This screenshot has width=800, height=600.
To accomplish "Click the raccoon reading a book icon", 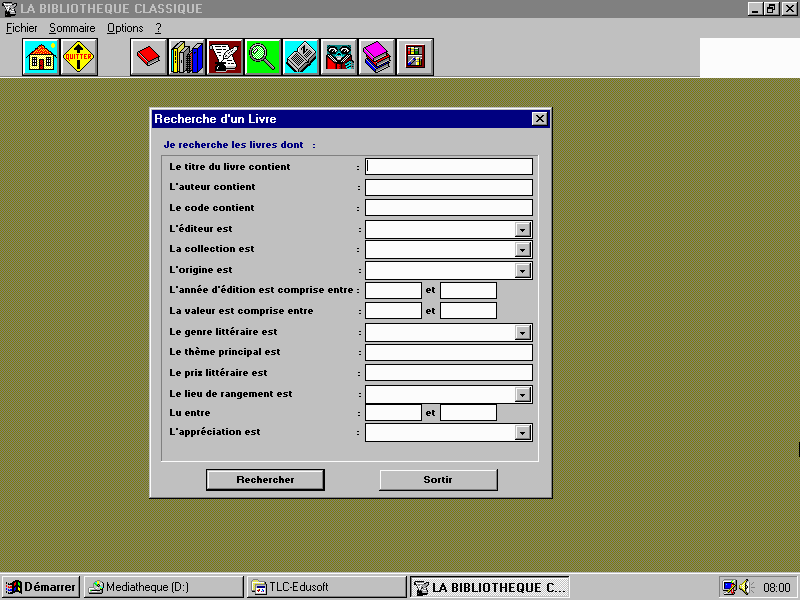I will click(339, 58).
